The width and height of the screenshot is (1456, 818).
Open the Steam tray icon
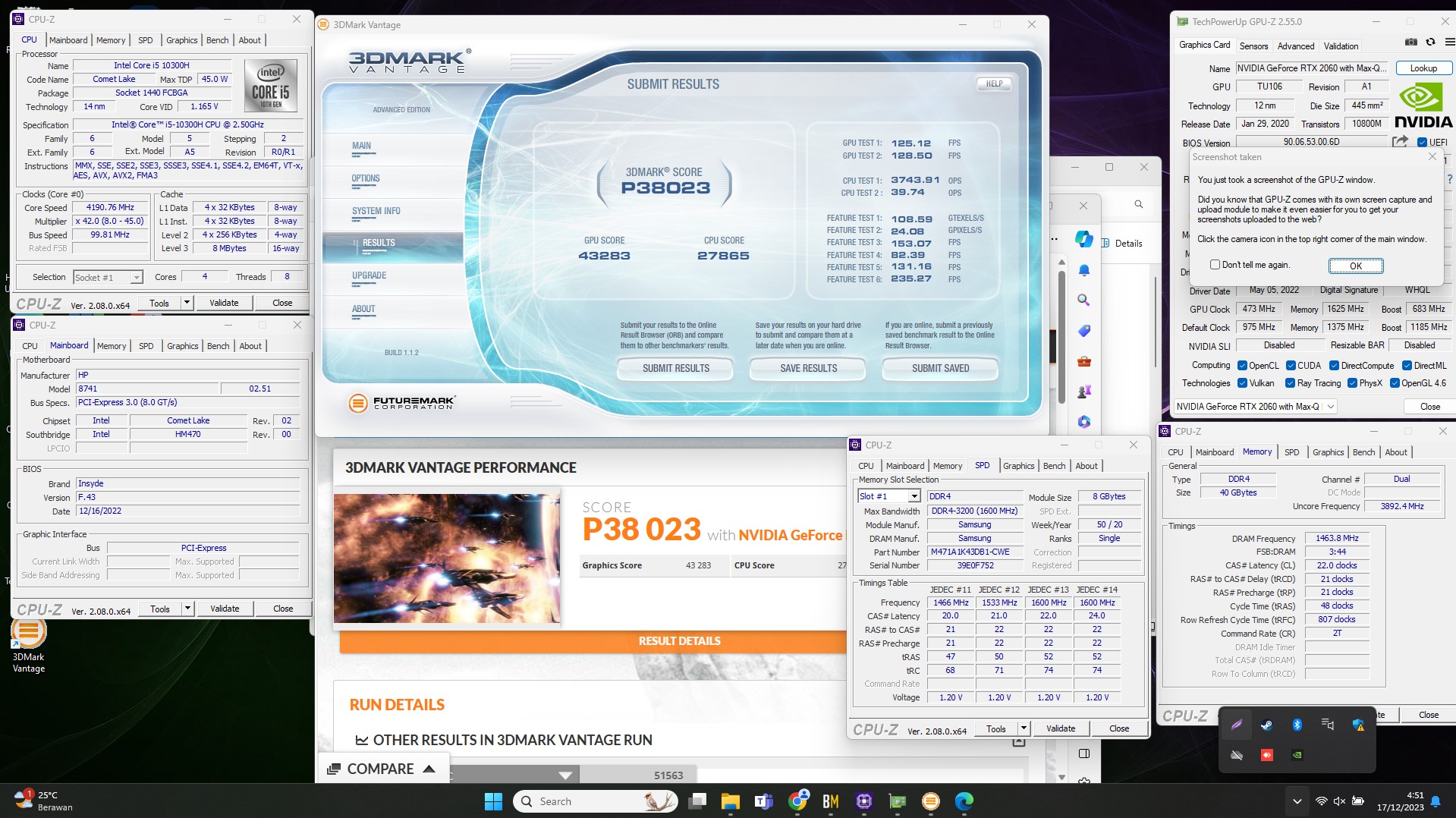(x=1266, y=725)
